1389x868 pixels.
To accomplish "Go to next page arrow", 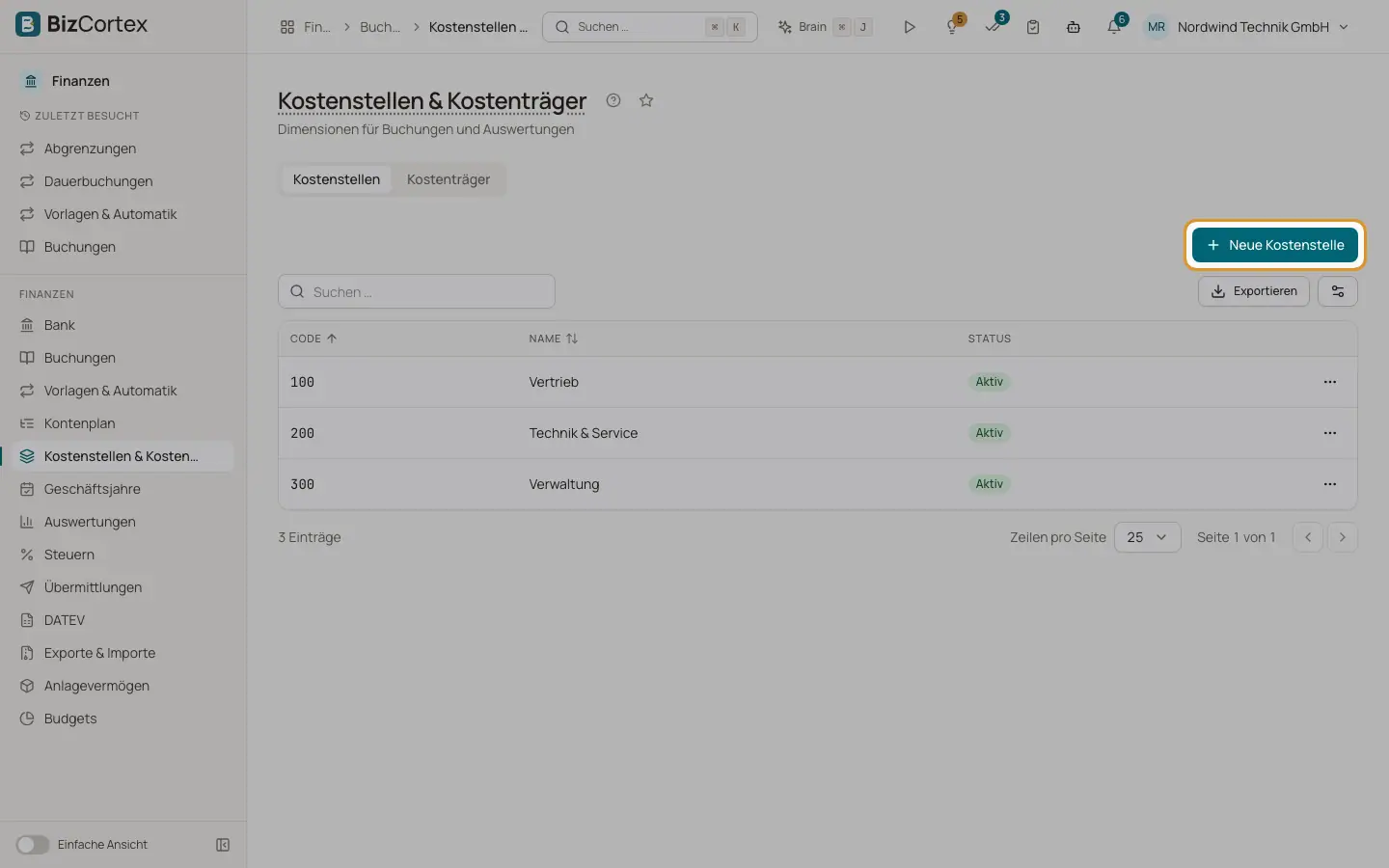I will [1343, 537].
